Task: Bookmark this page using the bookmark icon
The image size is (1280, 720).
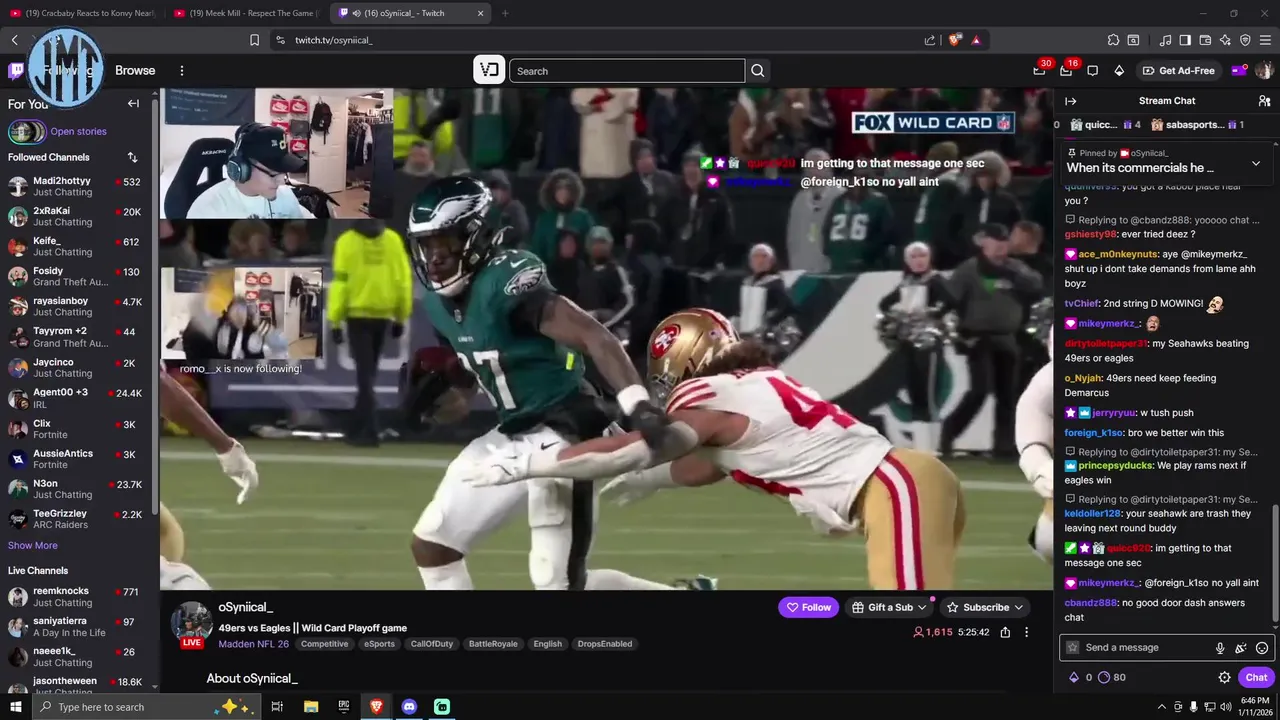Action: pyautogui.click(x=254, y=40)
